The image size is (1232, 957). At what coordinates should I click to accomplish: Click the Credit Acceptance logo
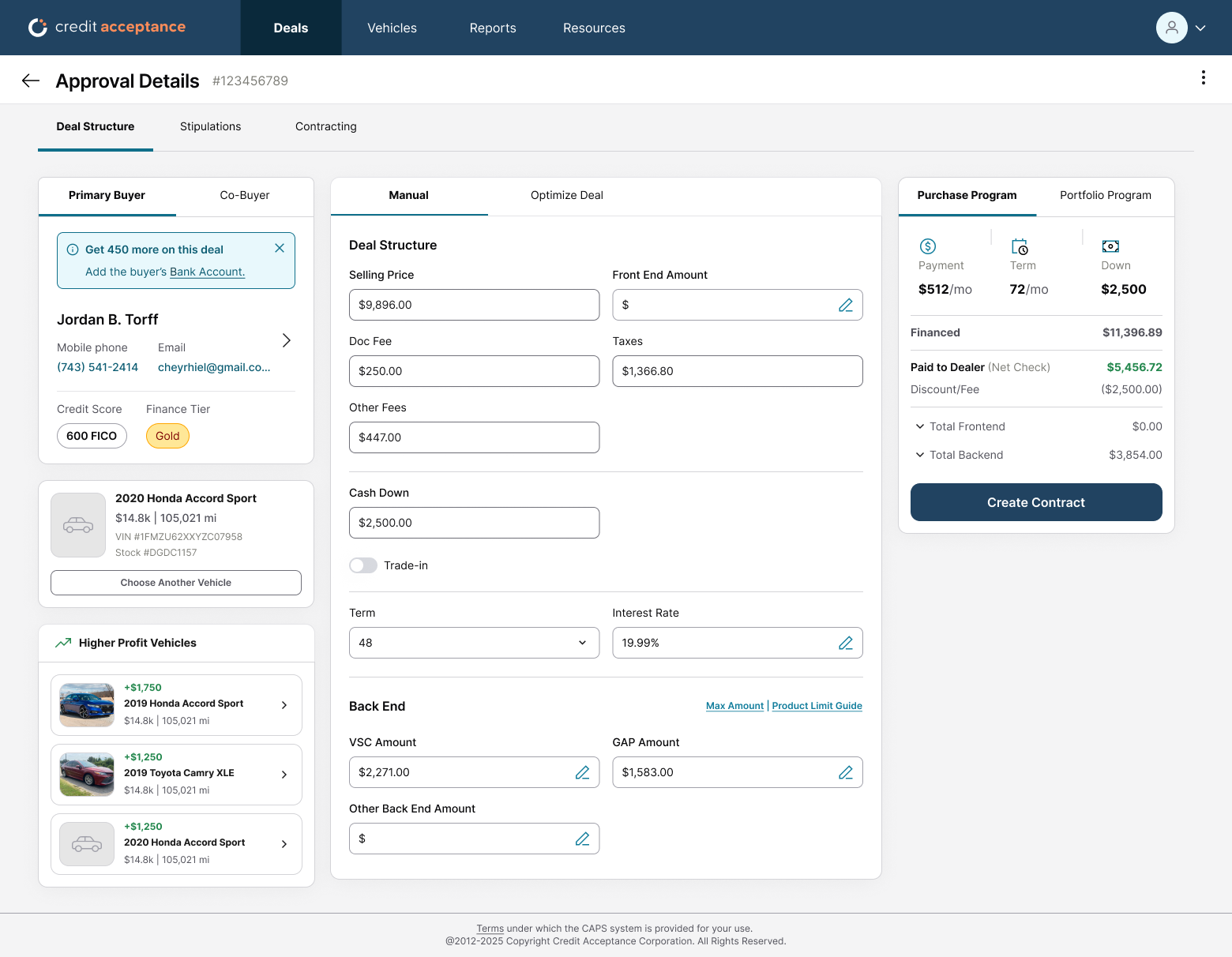[x=107, y=27]
